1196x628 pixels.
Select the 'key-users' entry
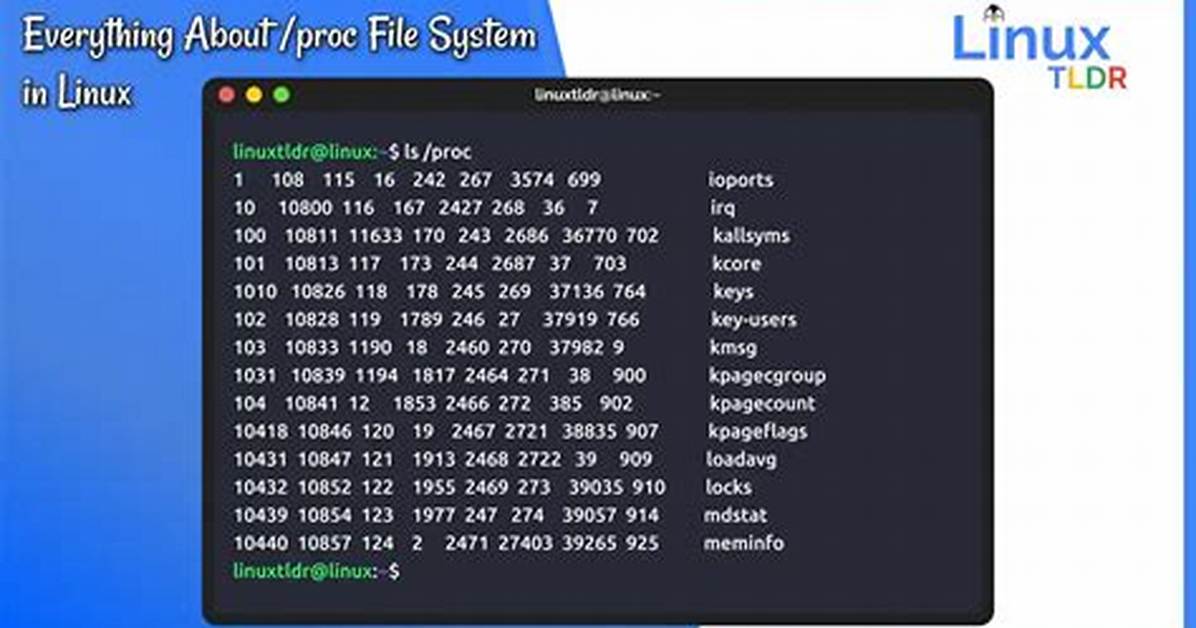pyautogui.click(x=754, y=320)
